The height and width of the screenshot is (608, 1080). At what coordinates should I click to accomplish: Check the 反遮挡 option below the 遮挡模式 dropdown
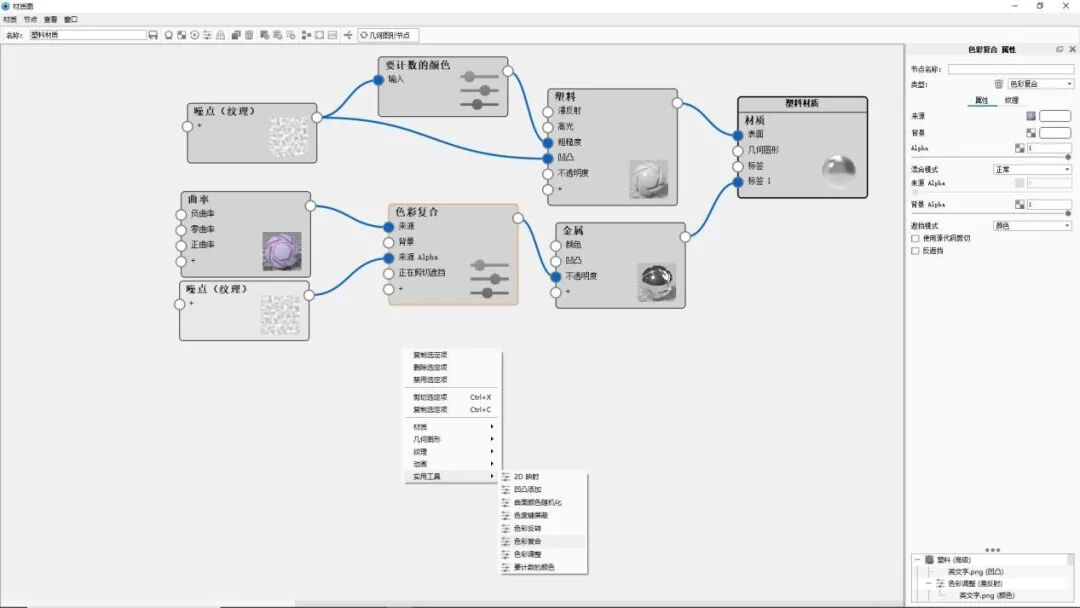point(916,250)
